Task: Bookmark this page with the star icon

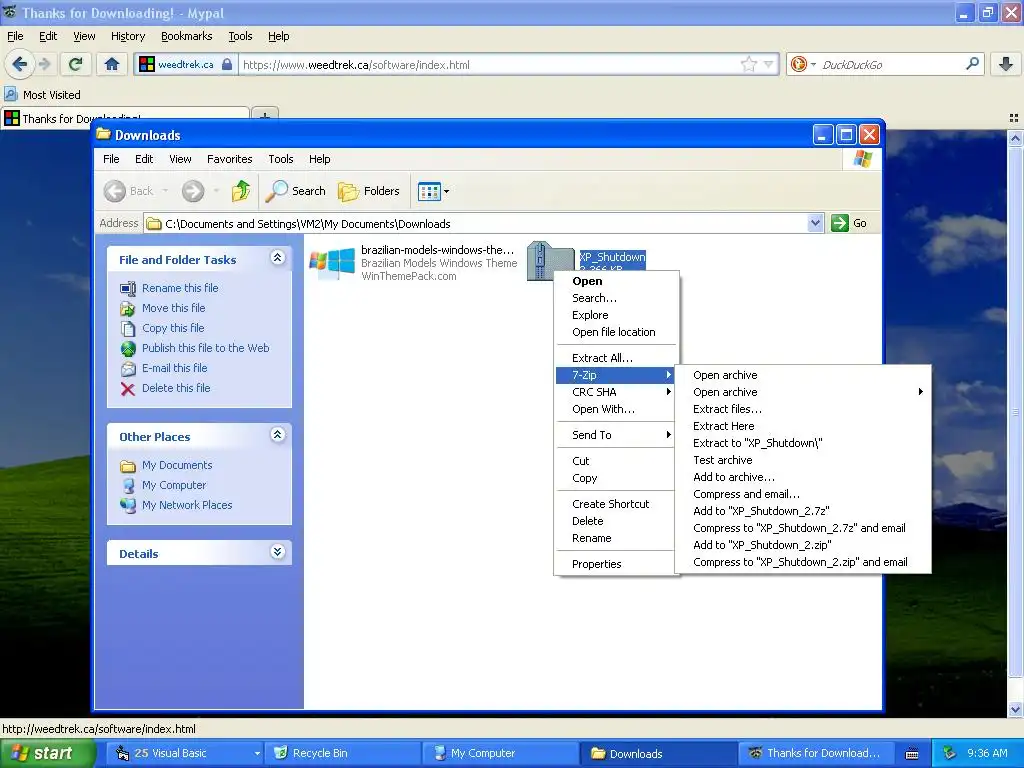Action: 748,64
